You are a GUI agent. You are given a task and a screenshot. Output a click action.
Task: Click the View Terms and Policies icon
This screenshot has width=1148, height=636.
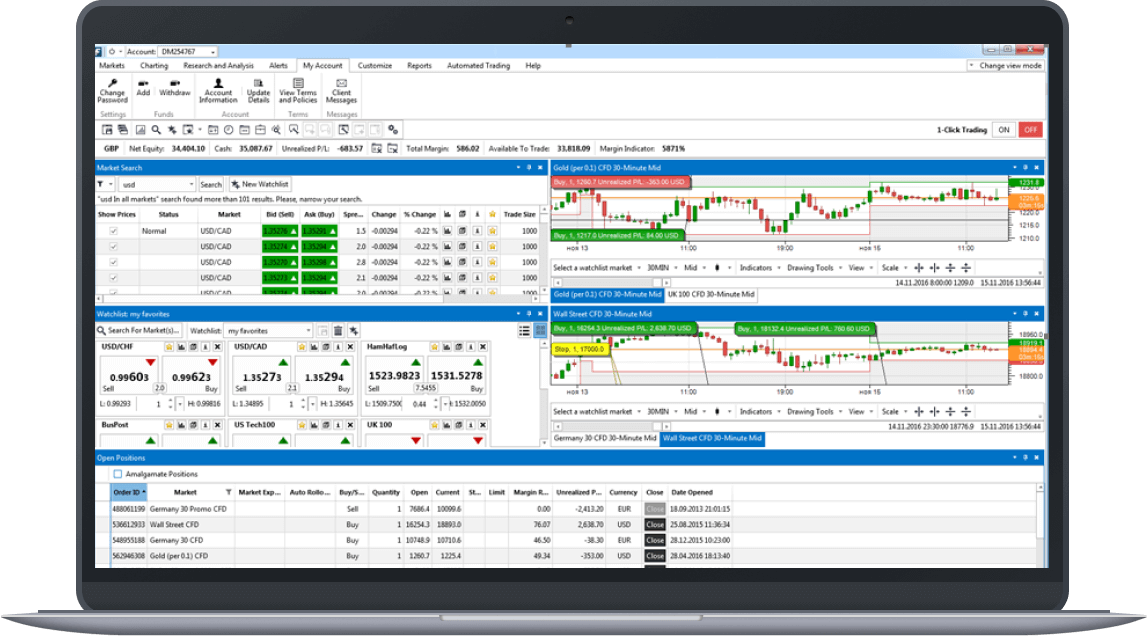point(297,92)
